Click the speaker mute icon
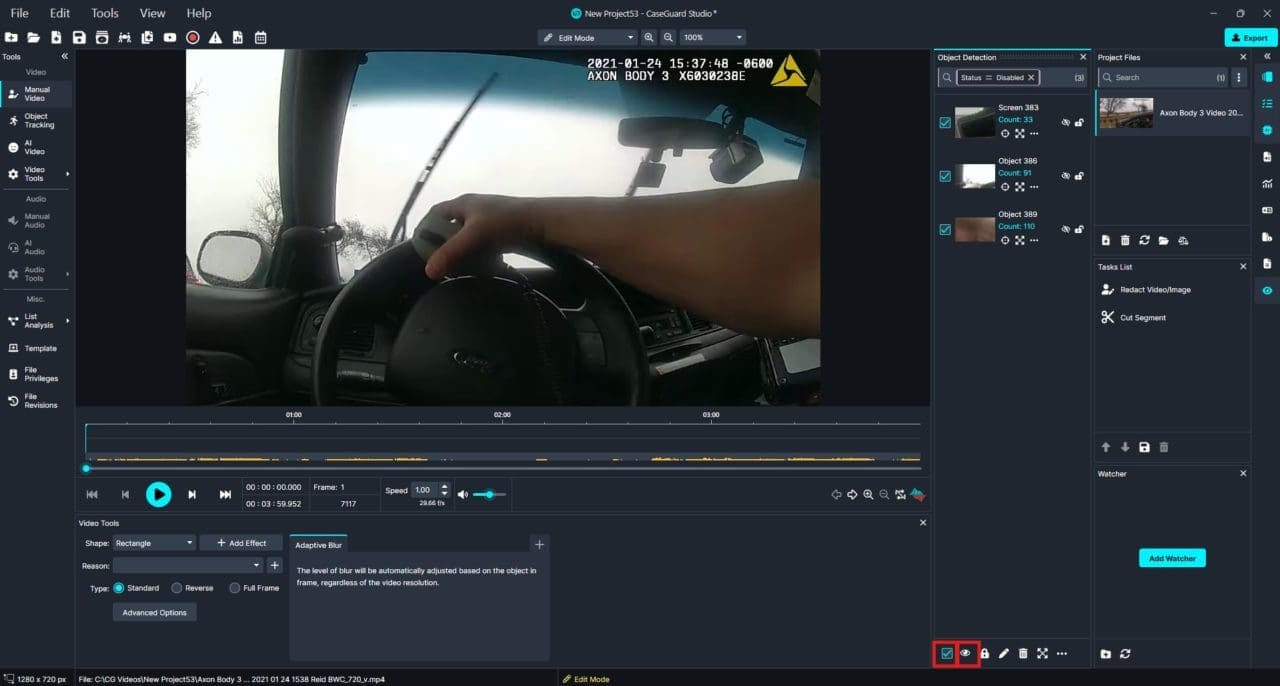The image size is (1280, 686). coord(462,494)
